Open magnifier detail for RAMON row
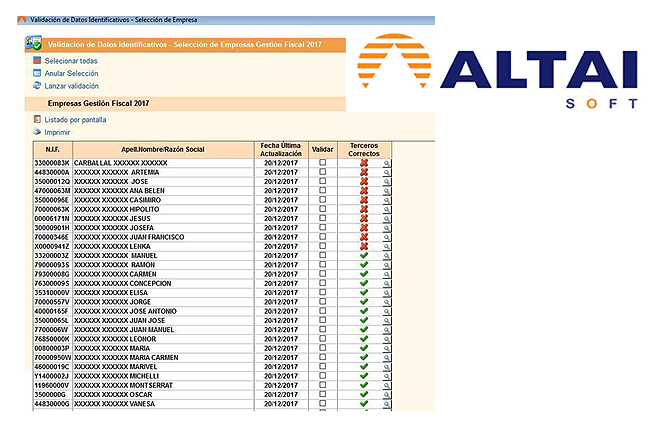The height and width of the screenshot is (425, 660). point(386,266)
